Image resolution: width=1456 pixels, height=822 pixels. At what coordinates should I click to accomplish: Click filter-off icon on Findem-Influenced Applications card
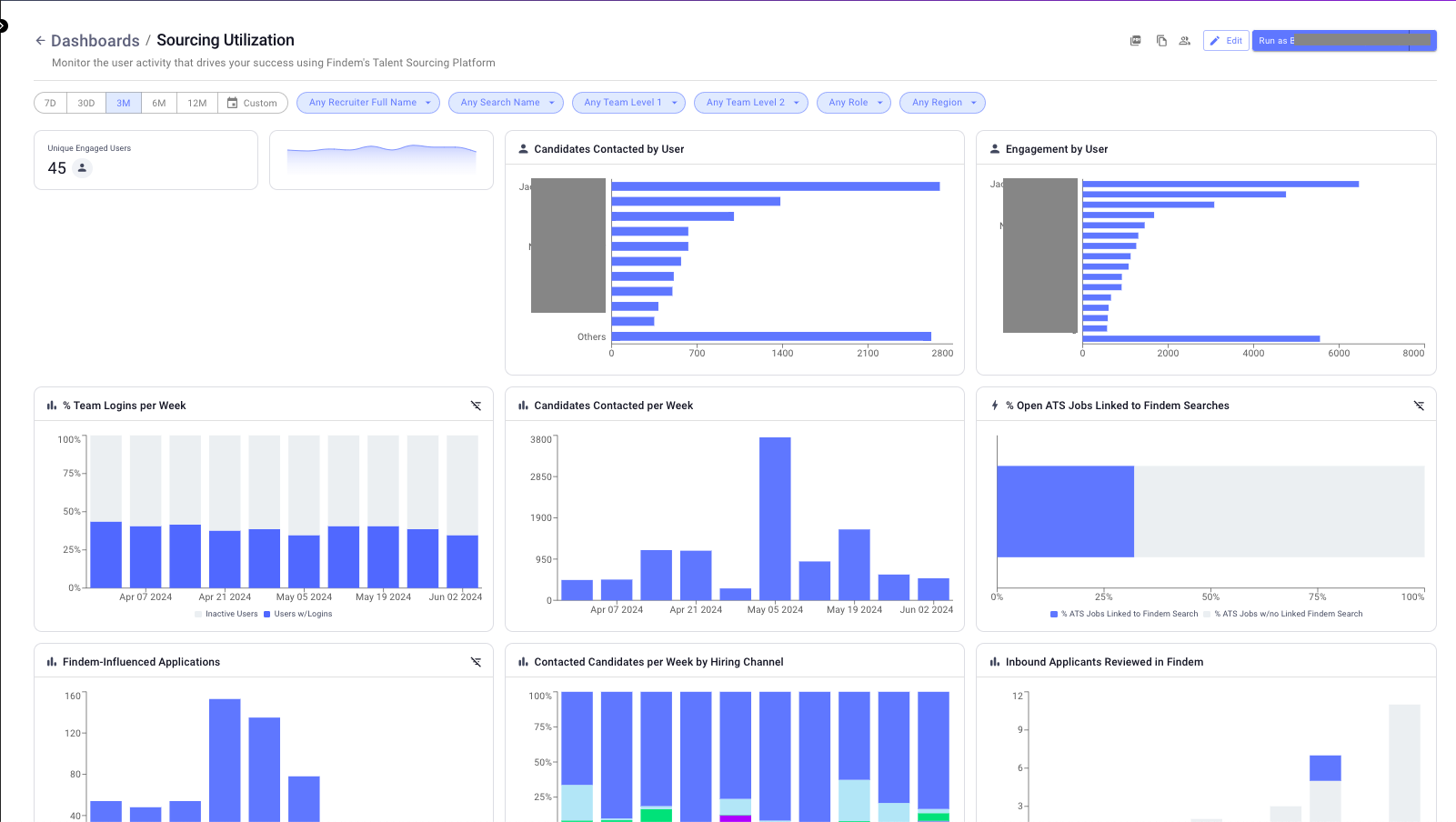point(476,662)
